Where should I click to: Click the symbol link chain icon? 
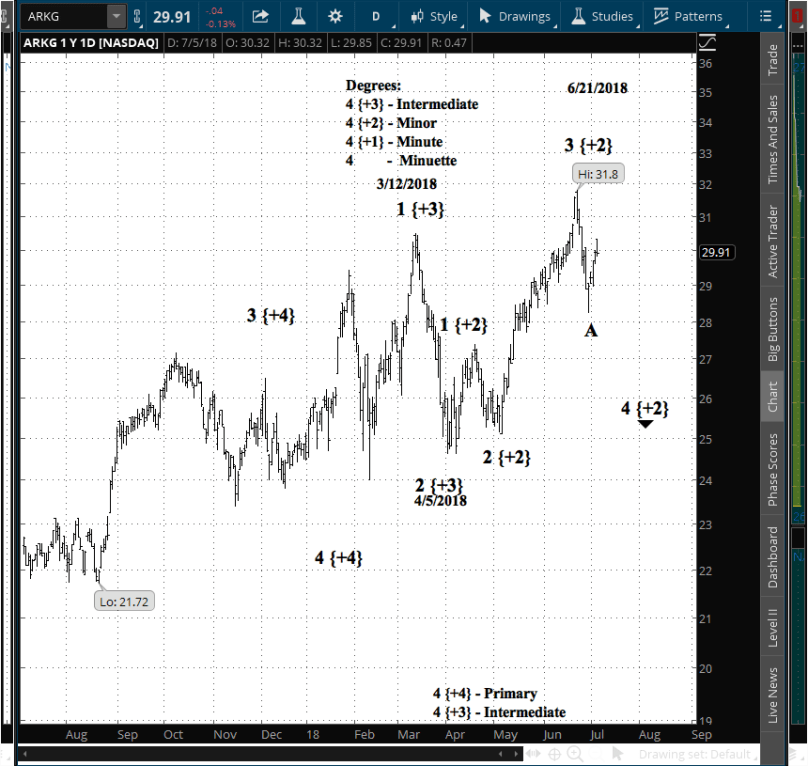point(138,16)
